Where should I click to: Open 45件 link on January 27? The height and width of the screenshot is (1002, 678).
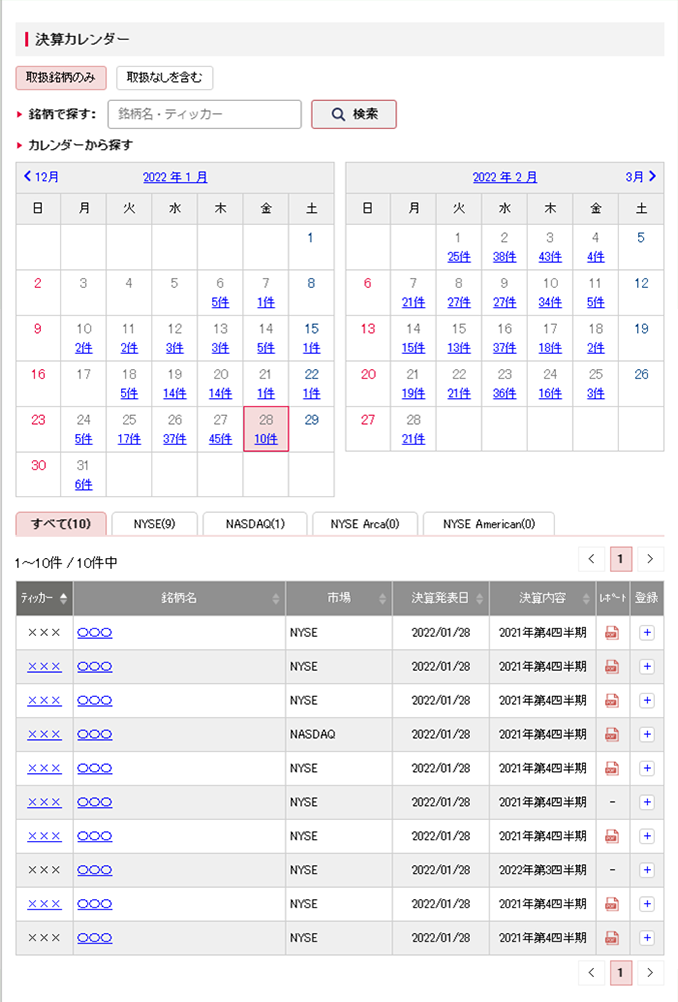coord(219,438)
